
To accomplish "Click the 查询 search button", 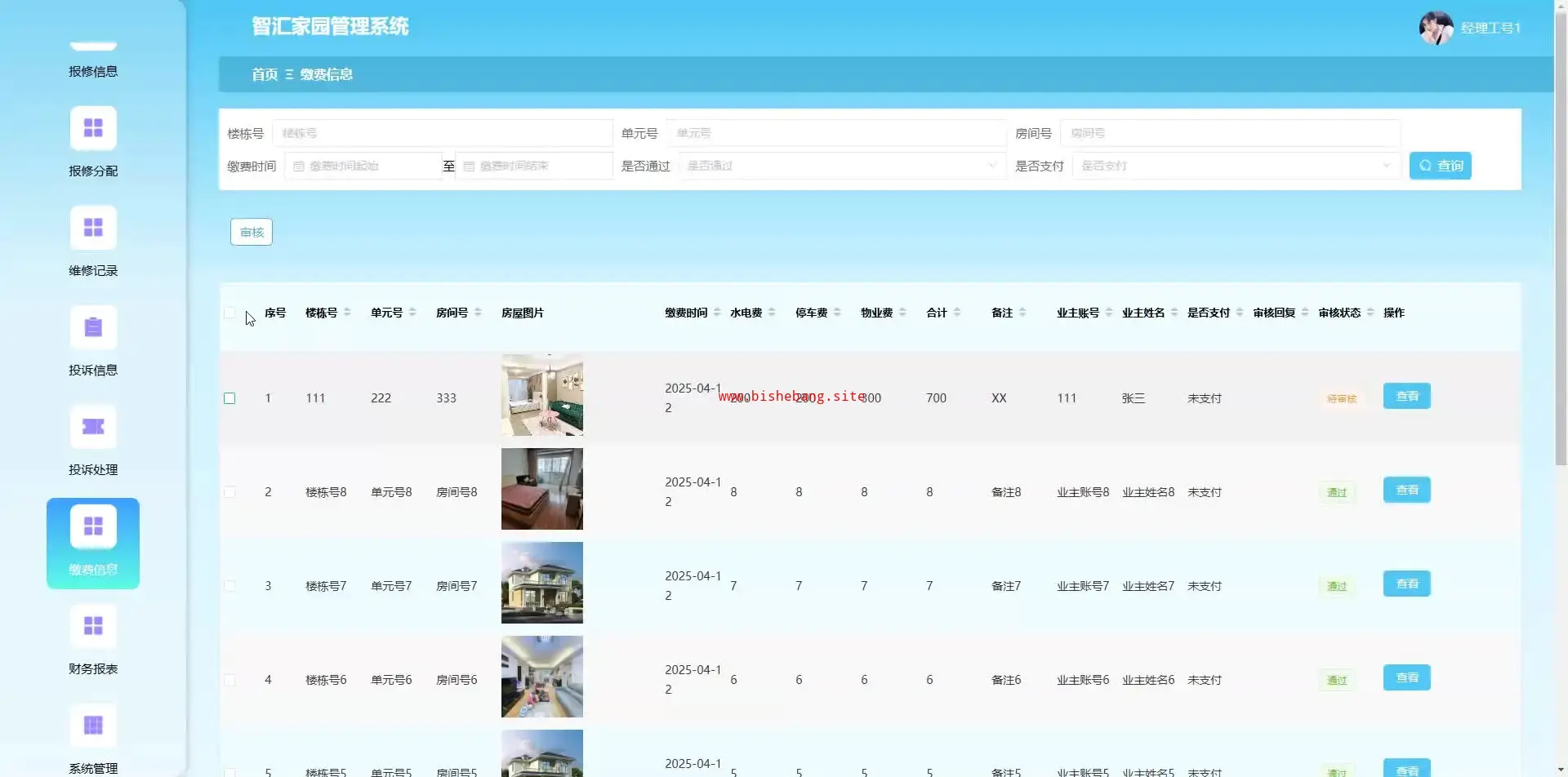I will tap(1440, 166).
